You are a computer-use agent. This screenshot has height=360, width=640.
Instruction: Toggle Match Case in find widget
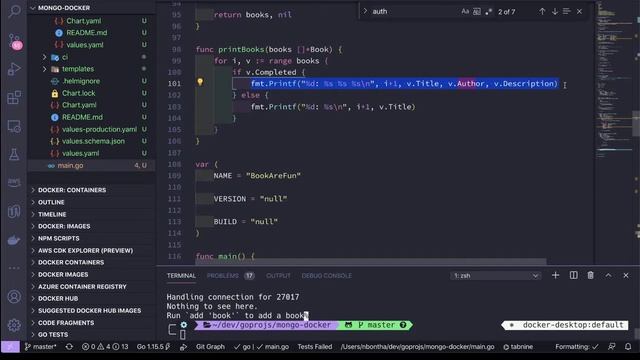click(x=465, y=11)
